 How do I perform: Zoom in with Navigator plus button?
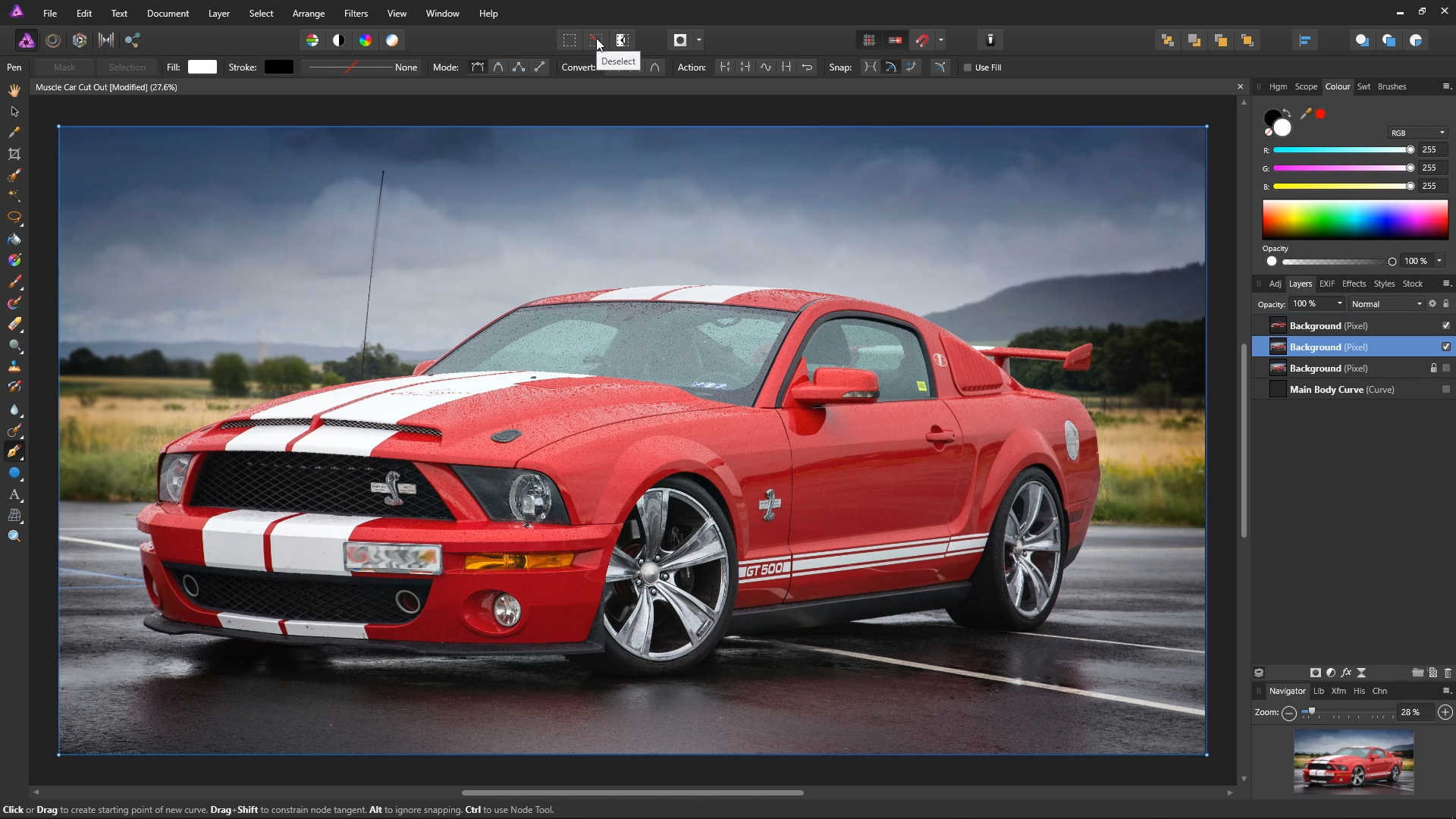pyautogui.click(x=1445, y=712)
